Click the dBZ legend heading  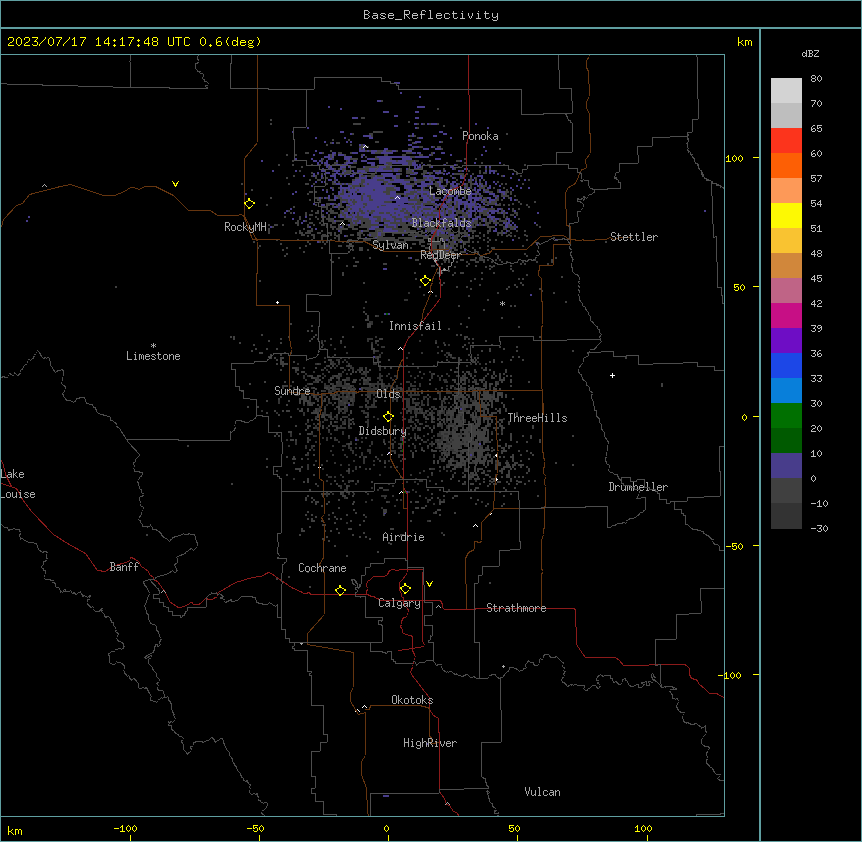[x=810, y=53]
